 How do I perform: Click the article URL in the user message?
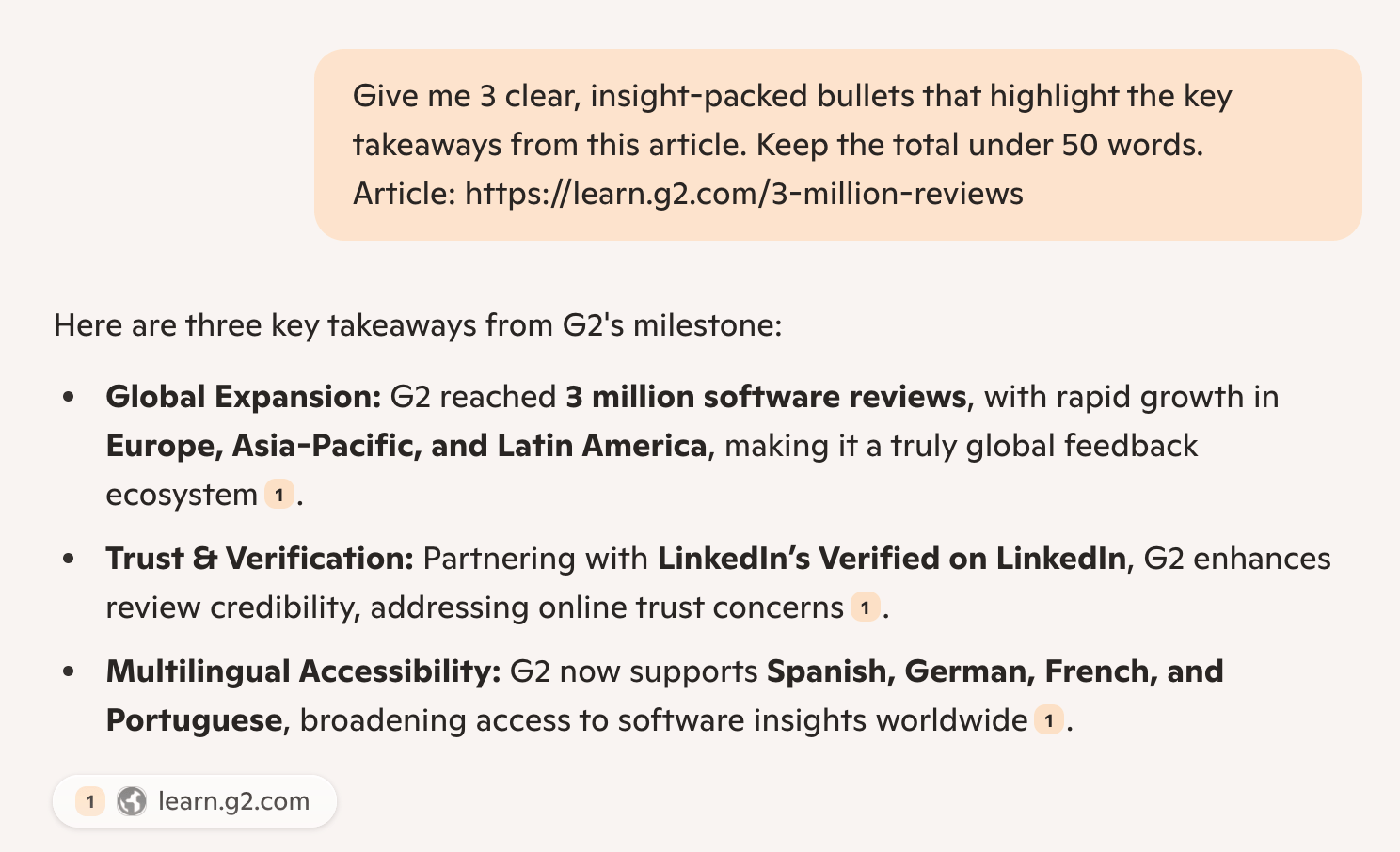coord(743,194)
